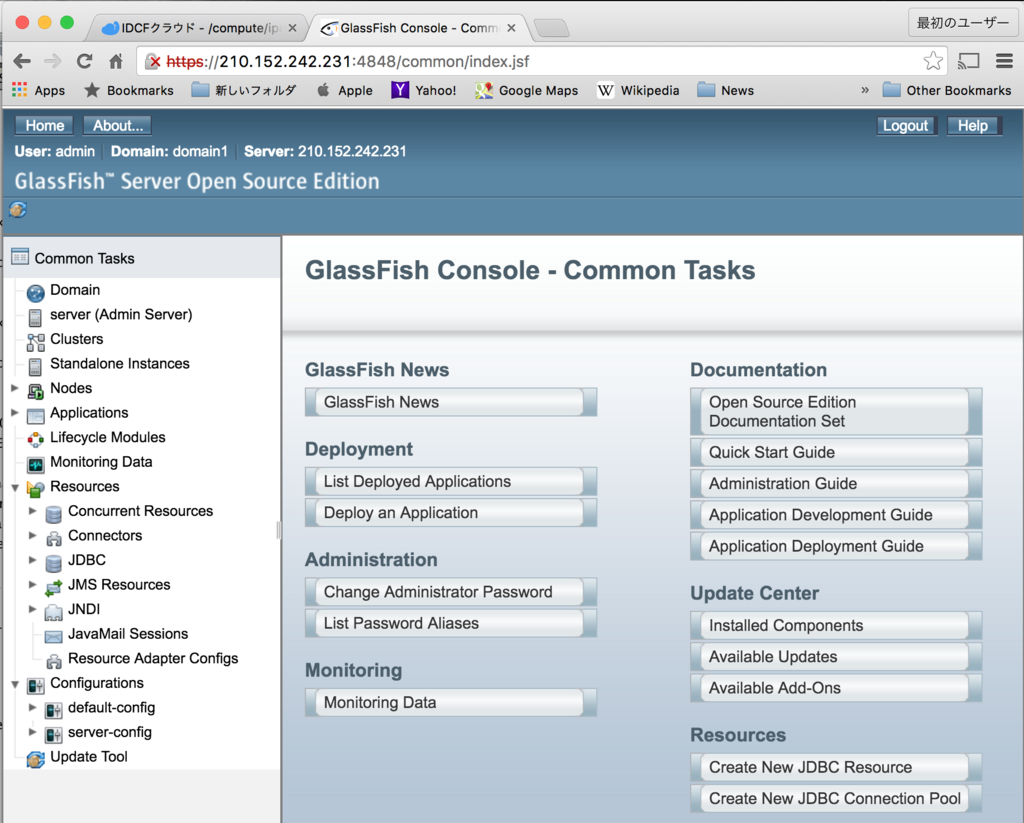Click the JMS Resources icon

click(x=54, y=587)
